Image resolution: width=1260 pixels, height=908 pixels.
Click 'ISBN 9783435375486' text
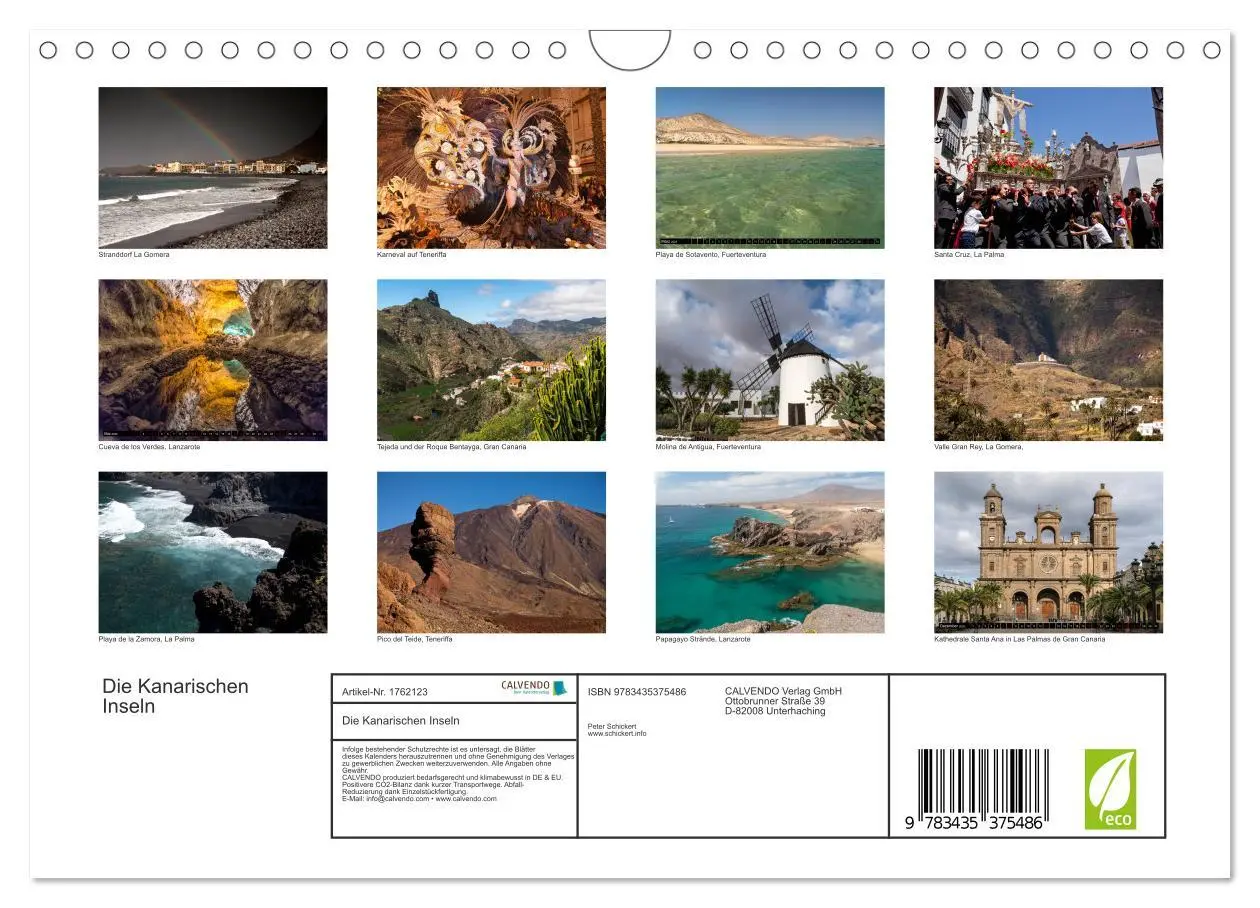tap(637, 692)
